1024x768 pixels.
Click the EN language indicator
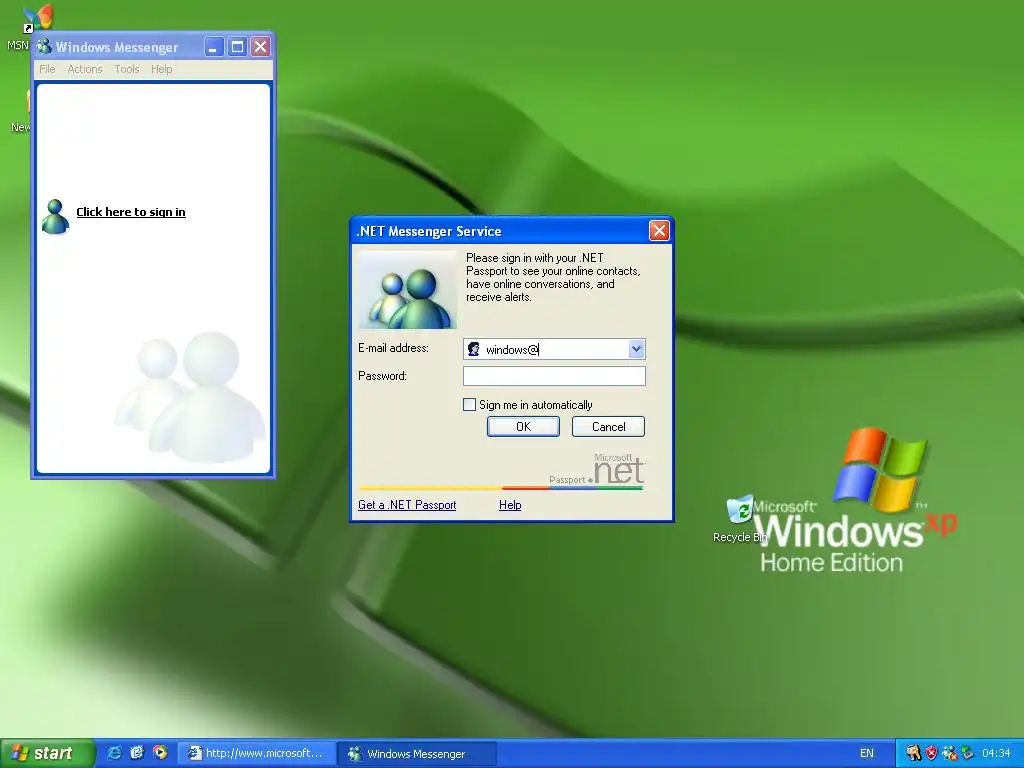coord(867,754)
